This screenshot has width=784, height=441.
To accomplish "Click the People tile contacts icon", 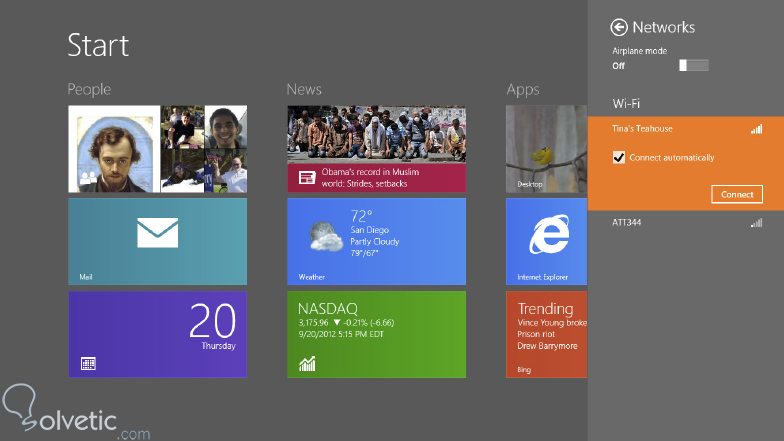I will (88, 178).
